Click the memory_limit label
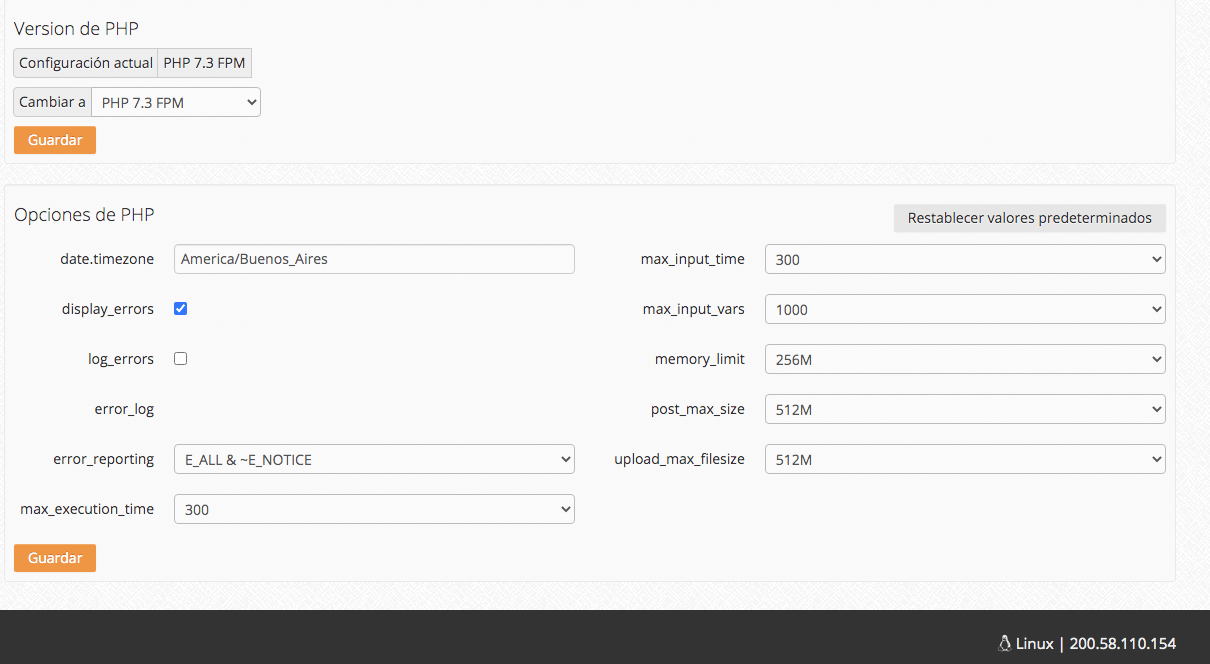The height and width of the screenshot is (664, 1210). tap(700, 359)
